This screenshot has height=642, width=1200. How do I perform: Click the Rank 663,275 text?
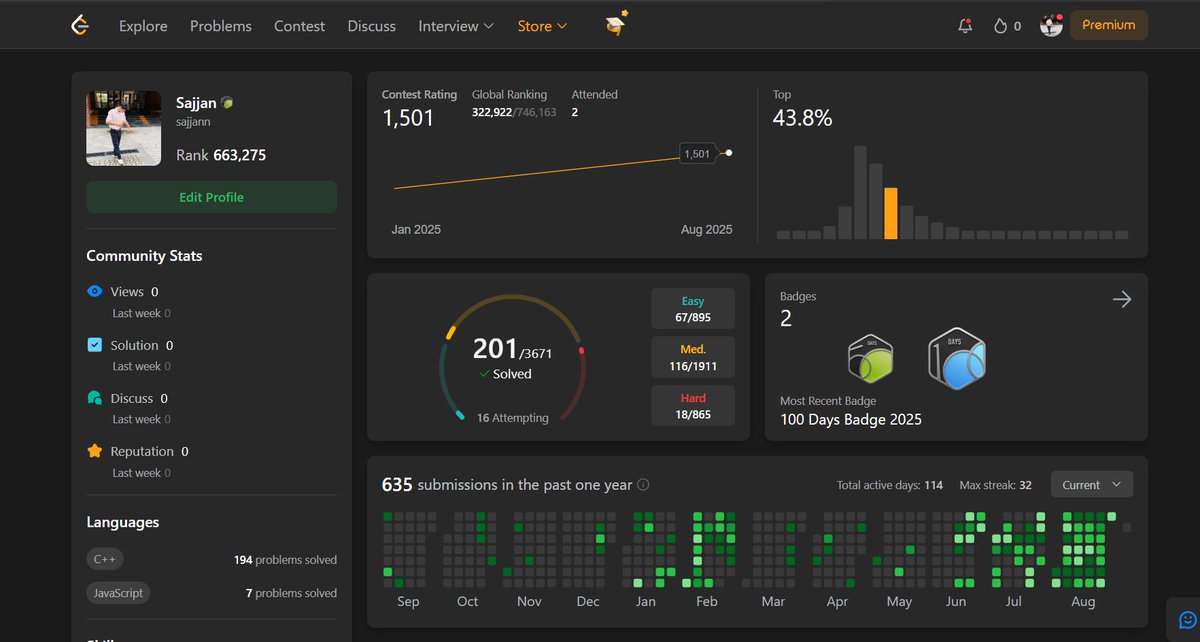click(x=221, y=155)
